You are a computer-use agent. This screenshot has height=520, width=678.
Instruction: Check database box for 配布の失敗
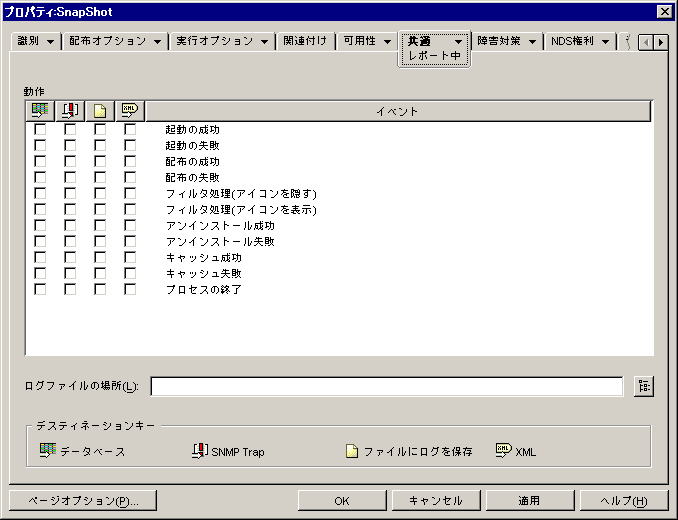click(x=40, y=177)
